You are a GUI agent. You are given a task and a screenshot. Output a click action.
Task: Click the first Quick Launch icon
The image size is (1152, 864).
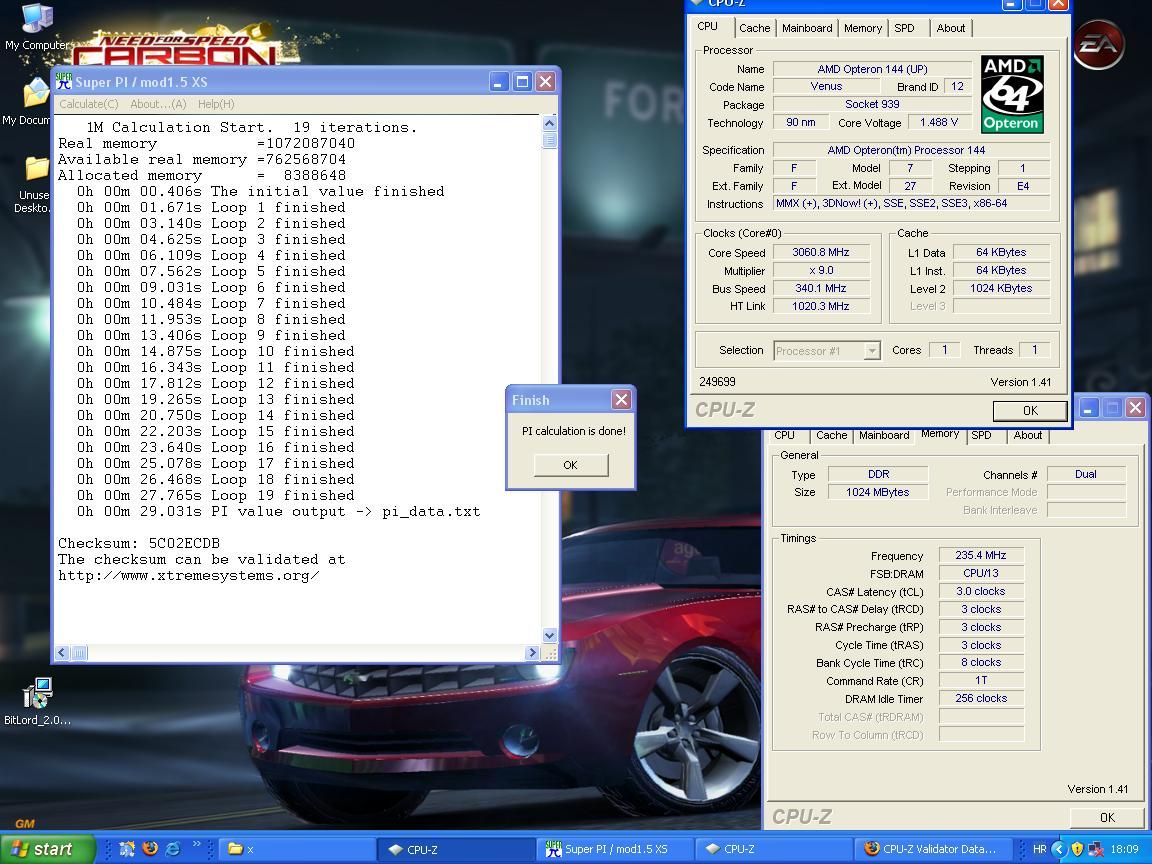coord(127,849)
